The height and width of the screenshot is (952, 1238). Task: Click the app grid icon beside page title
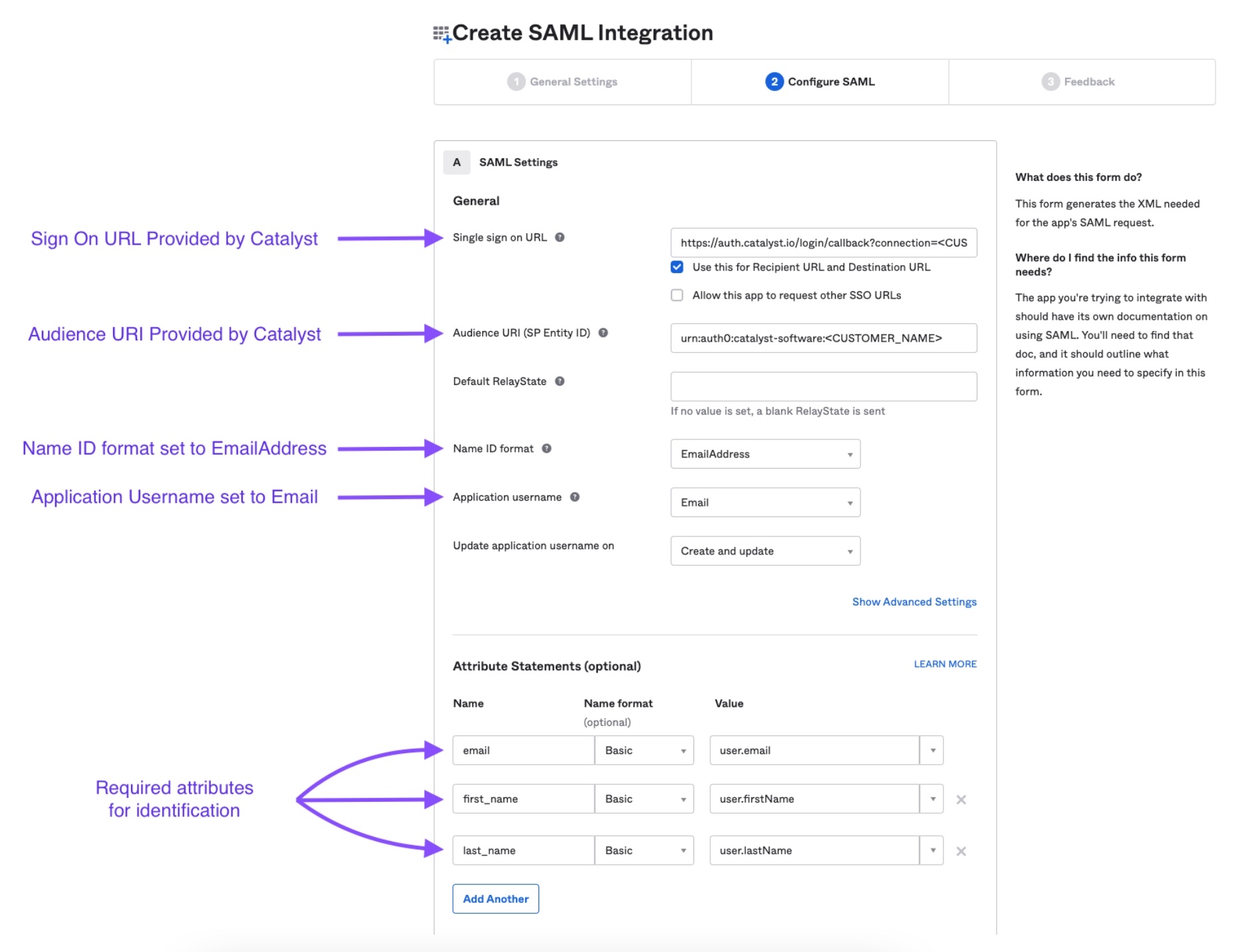(x=441, y=34)
